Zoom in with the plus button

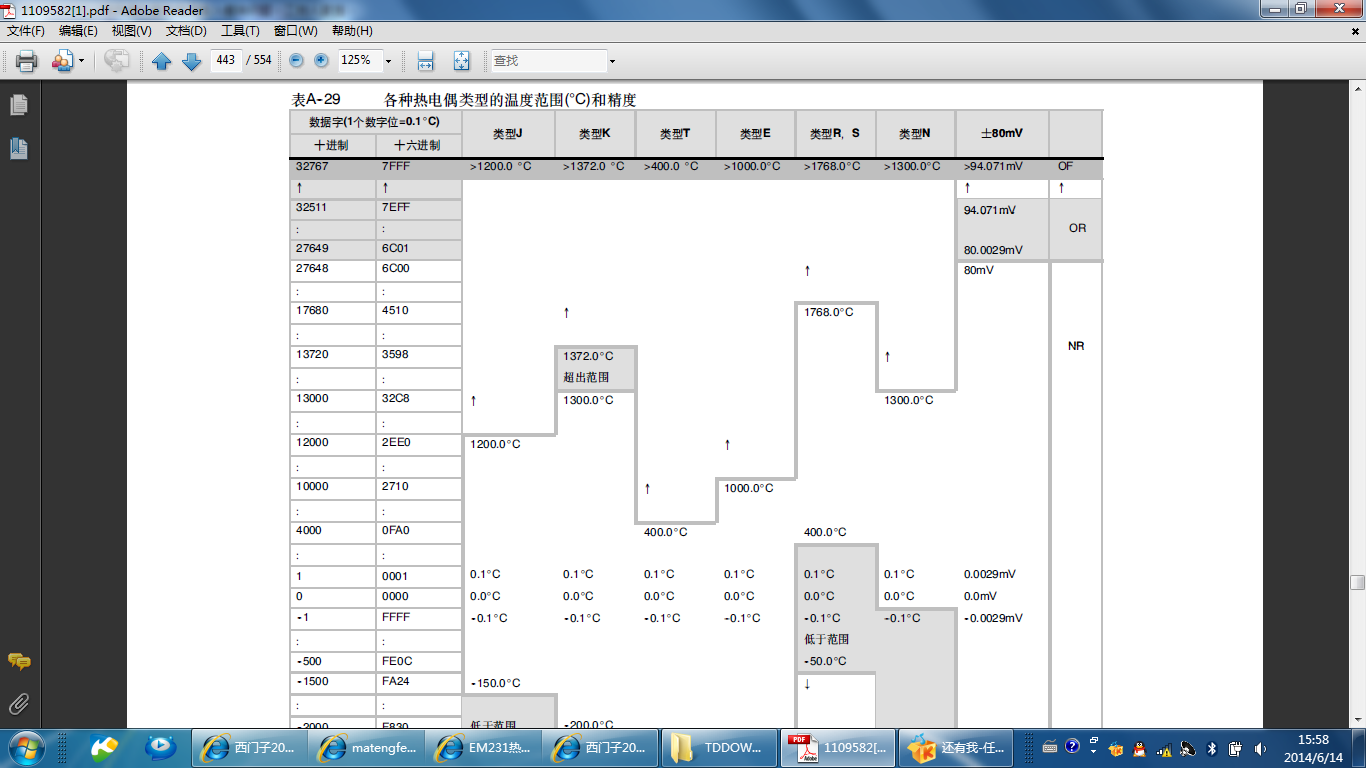(x=321, y=61)
